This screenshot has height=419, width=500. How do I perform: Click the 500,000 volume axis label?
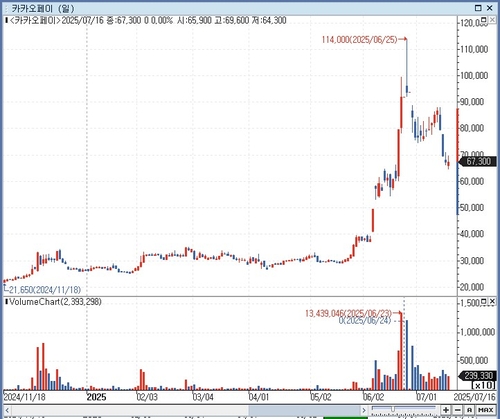click(x=474, y=361)
